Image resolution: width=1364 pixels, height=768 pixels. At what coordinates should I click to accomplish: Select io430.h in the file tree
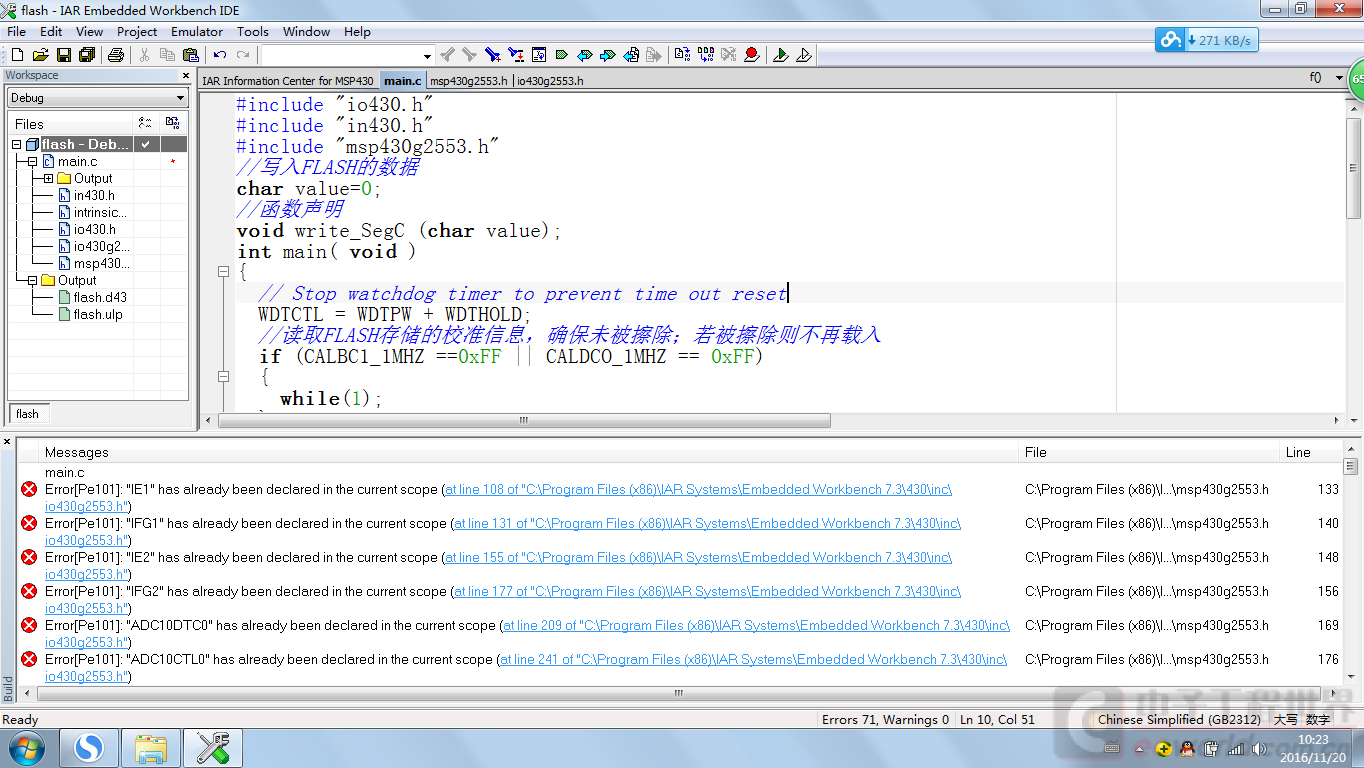coord(94,229)
